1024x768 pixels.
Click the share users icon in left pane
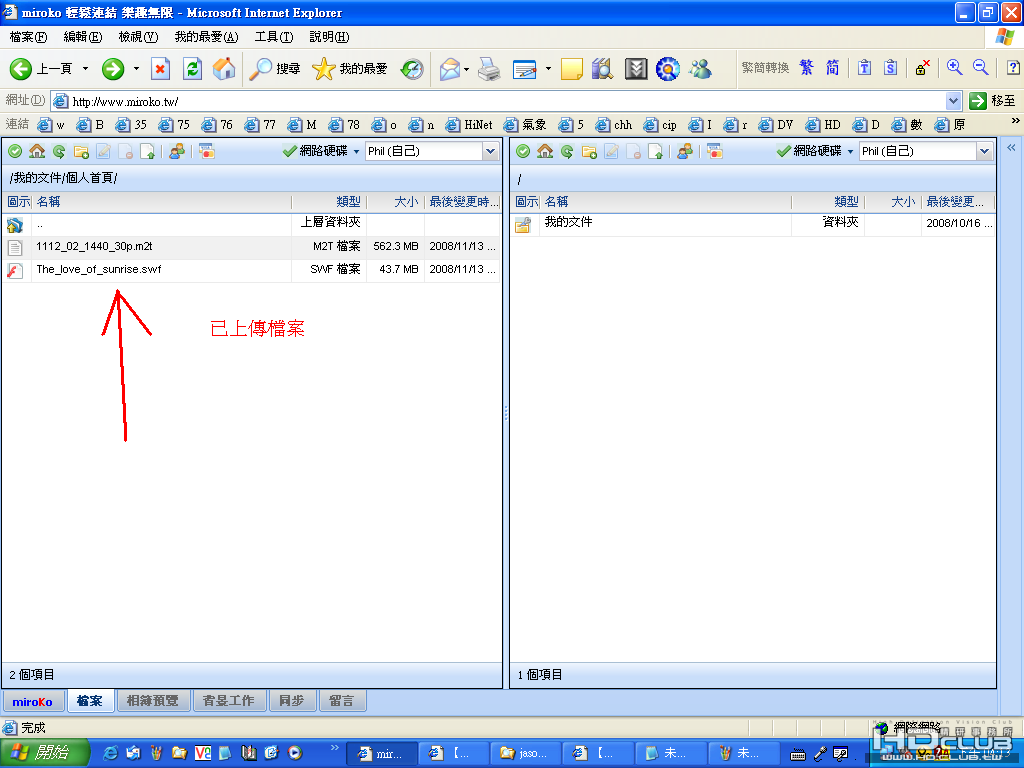[176, 152]
